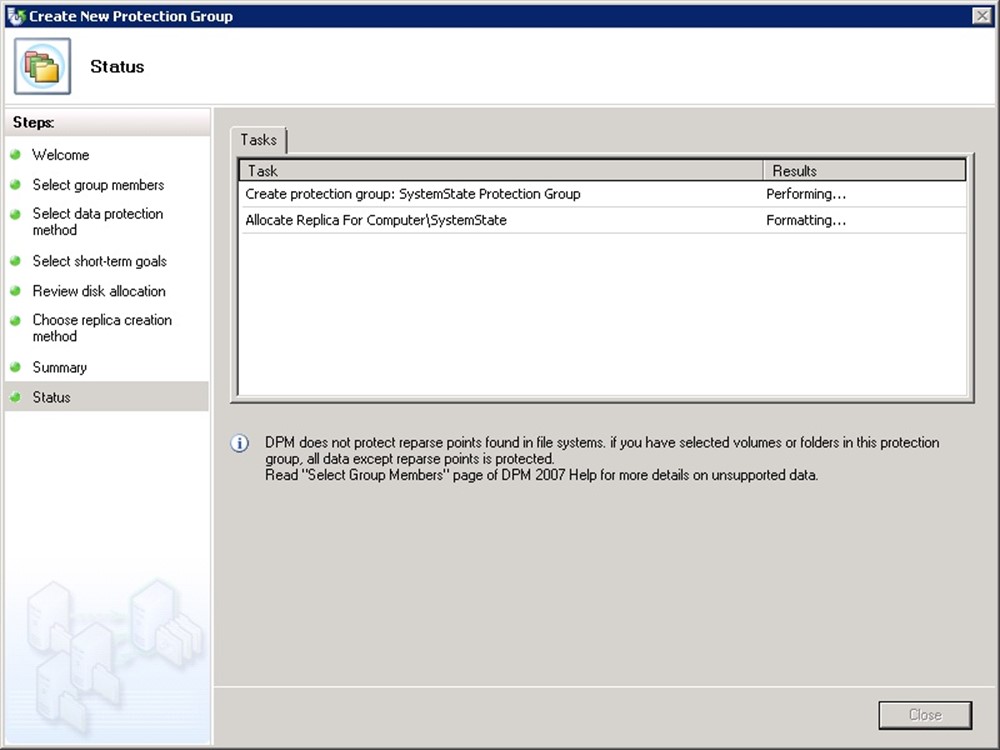Click the green bullet next to Summary
1000x750 pixels.
click(15, 367)
